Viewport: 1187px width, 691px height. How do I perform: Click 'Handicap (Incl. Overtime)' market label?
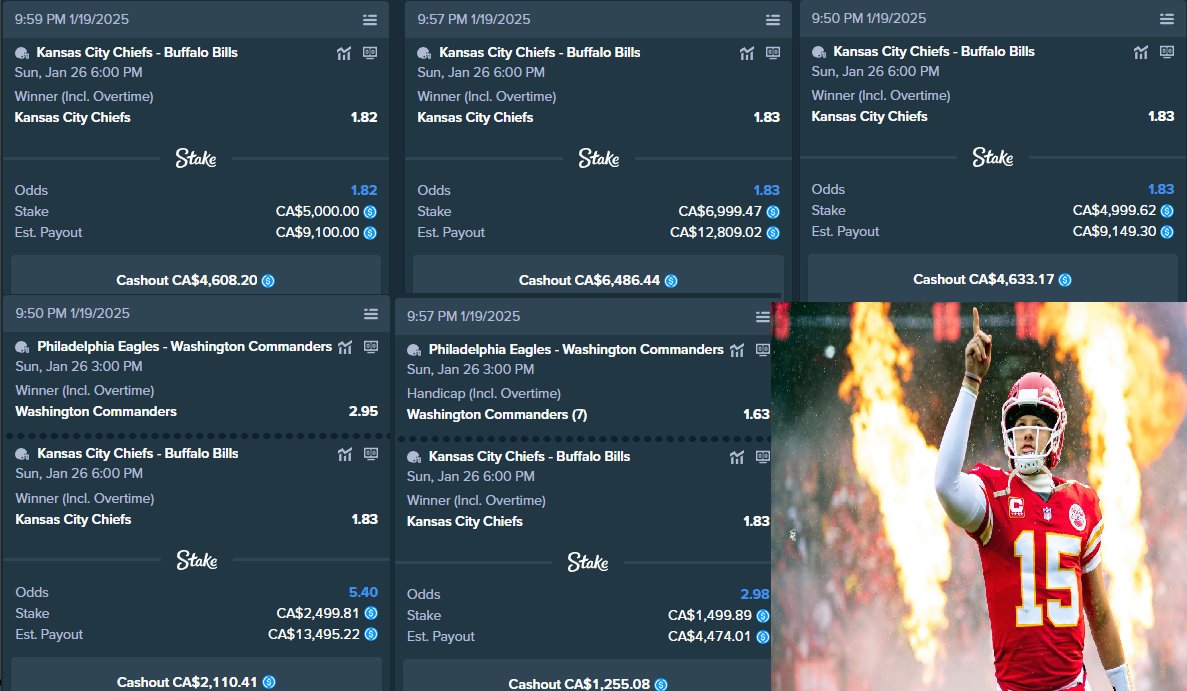coord(484,394)
